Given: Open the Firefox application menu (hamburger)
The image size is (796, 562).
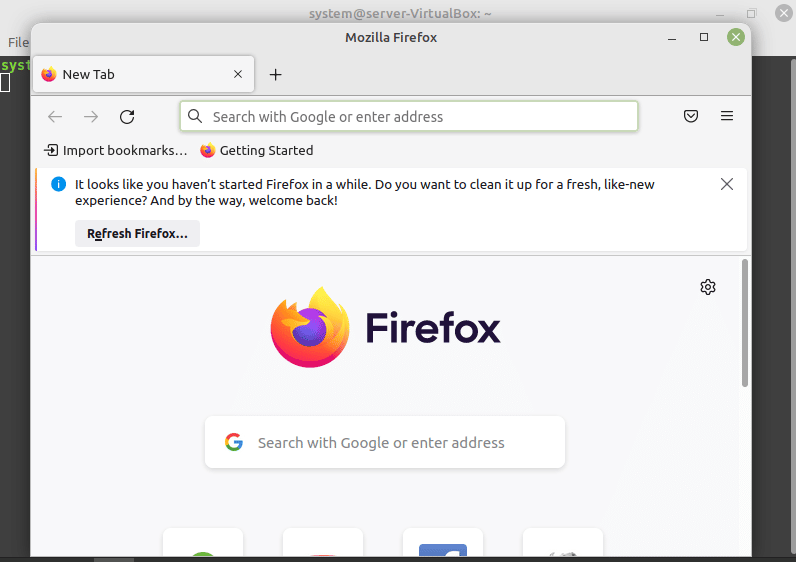Looking at the screenshot, I should (x=726, y=116).
